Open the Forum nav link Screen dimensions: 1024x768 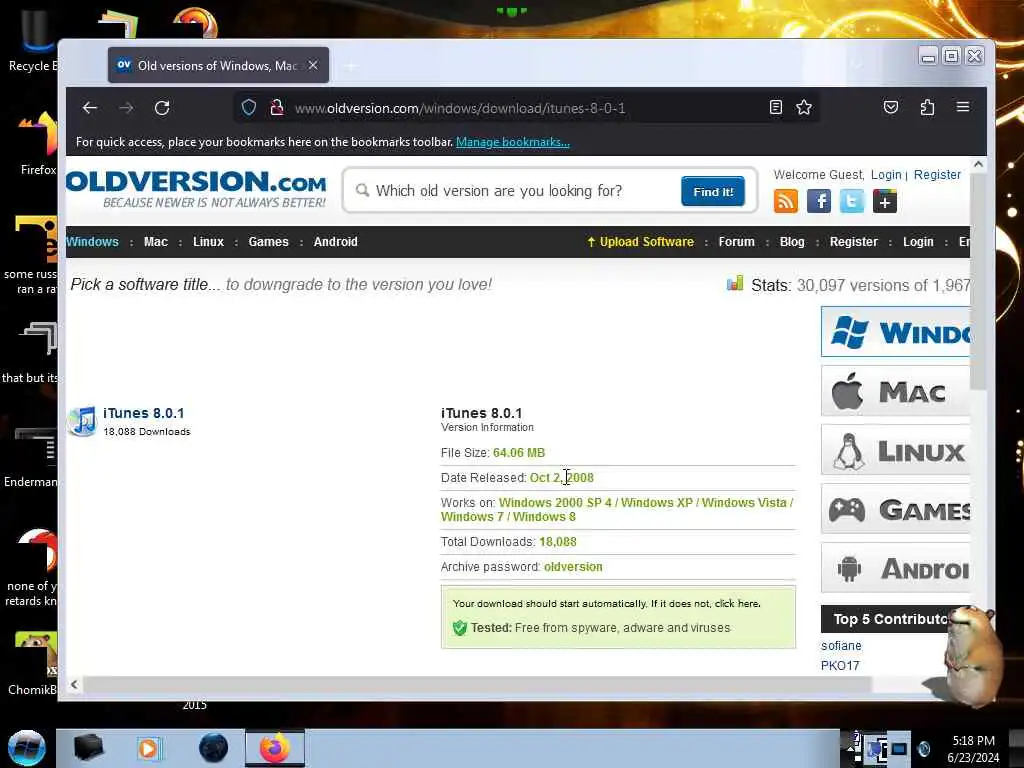737,242
